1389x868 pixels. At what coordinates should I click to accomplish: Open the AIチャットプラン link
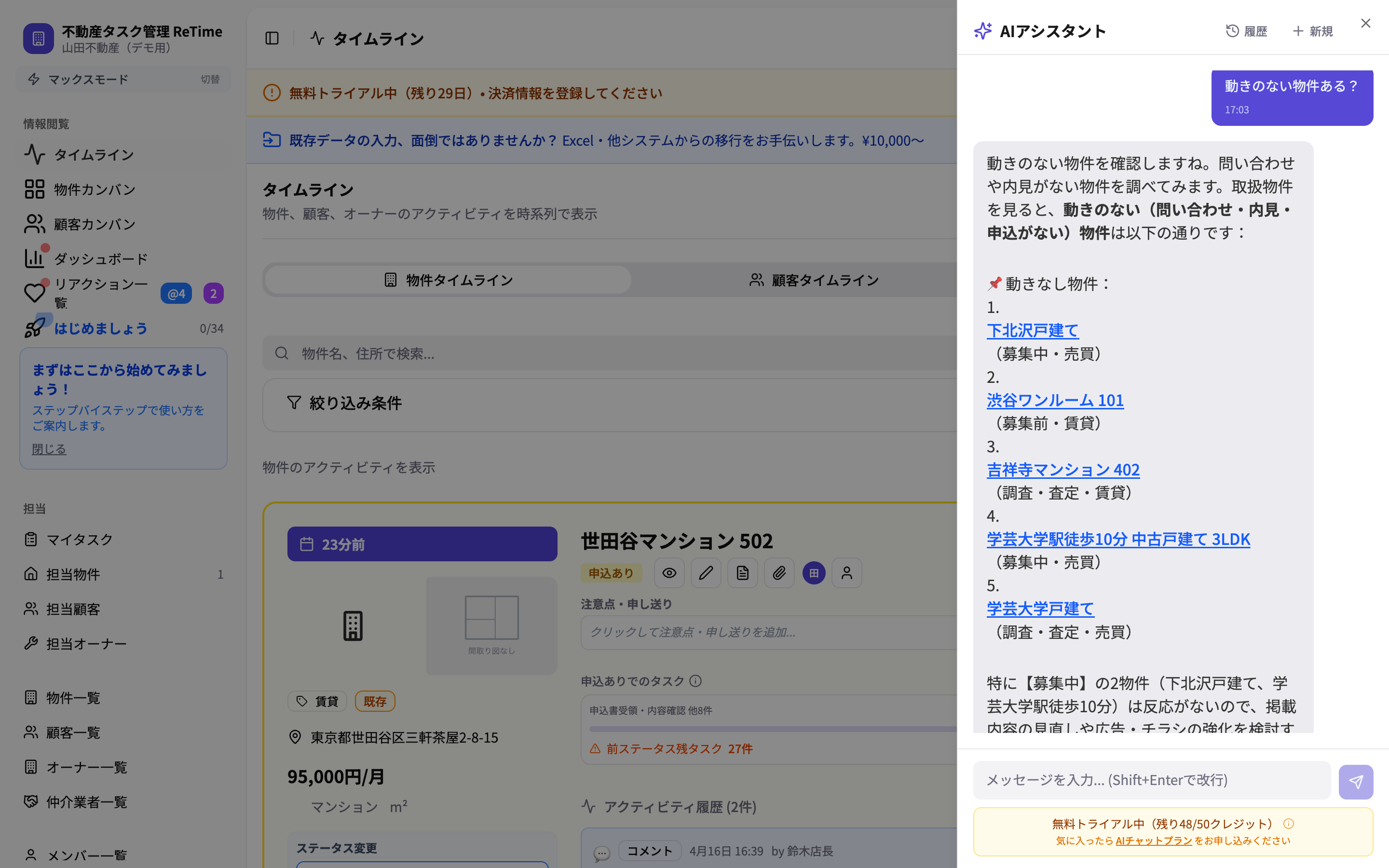point(1154,841)
